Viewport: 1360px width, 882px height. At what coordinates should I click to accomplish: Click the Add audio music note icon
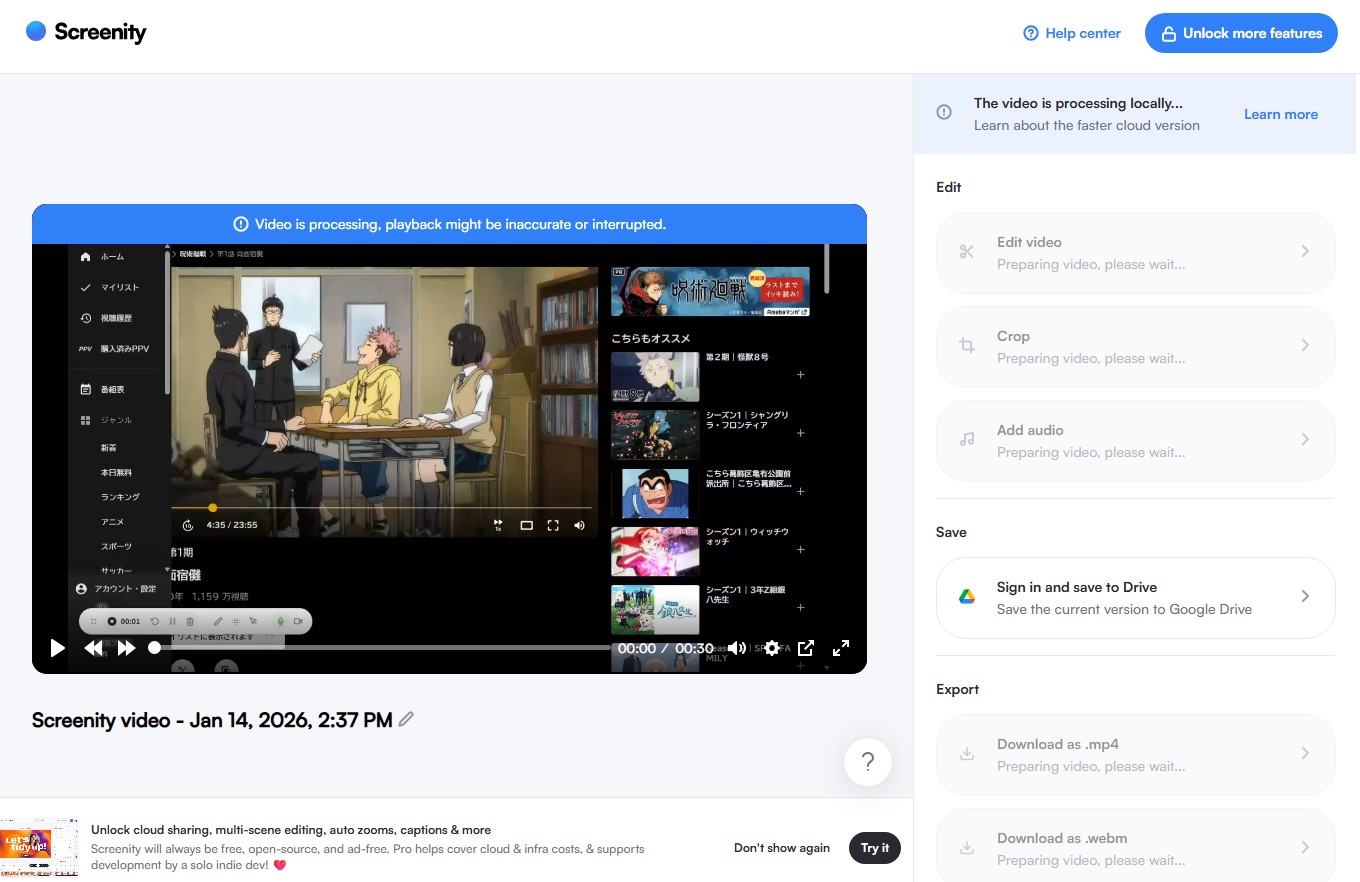click(965, 441)
